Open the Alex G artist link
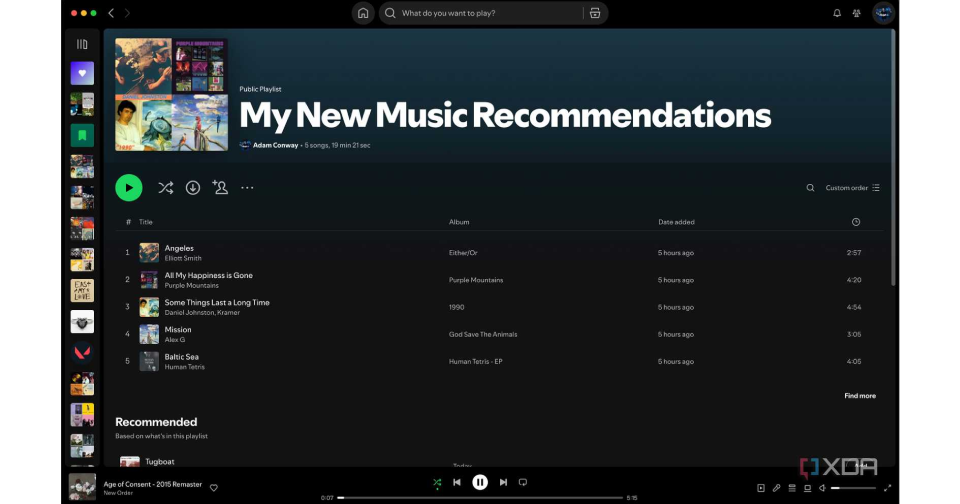 [174, 340]
